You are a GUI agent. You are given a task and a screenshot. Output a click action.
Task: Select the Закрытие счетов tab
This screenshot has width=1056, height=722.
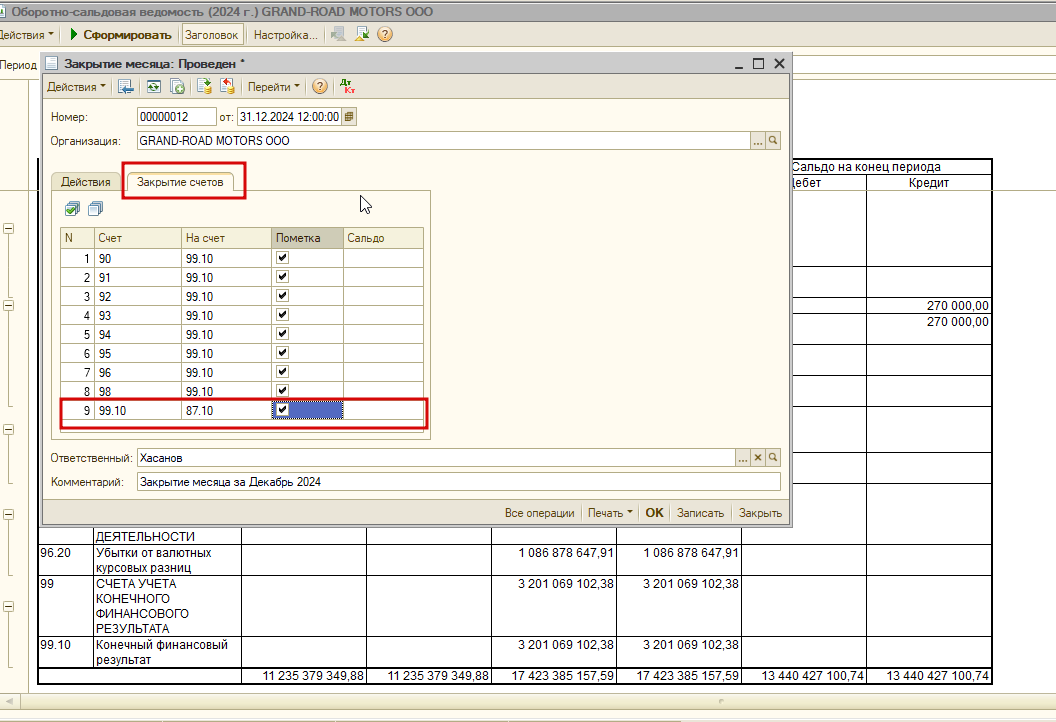coord(180,182)
